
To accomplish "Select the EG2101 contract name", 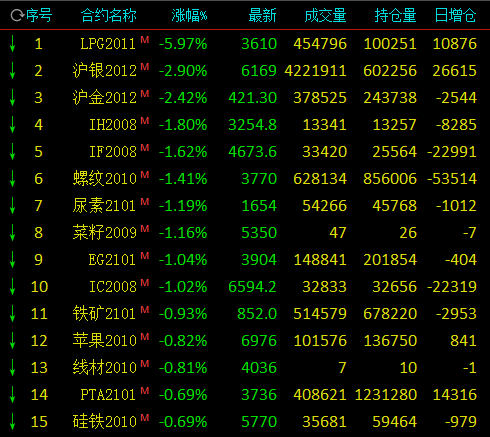I will coord(112,260).
